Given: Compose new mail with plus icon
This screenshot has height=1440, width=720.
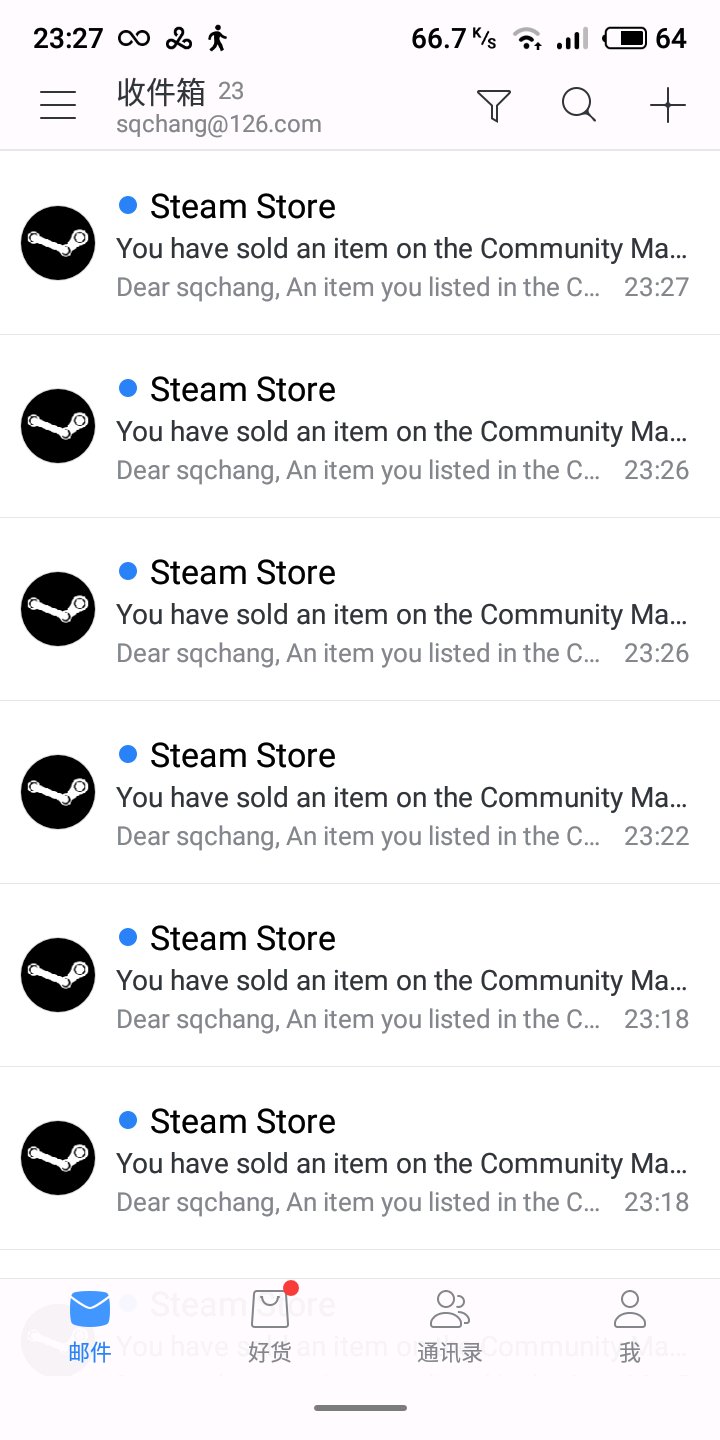Looking at the screenshot, I should 667,105.
